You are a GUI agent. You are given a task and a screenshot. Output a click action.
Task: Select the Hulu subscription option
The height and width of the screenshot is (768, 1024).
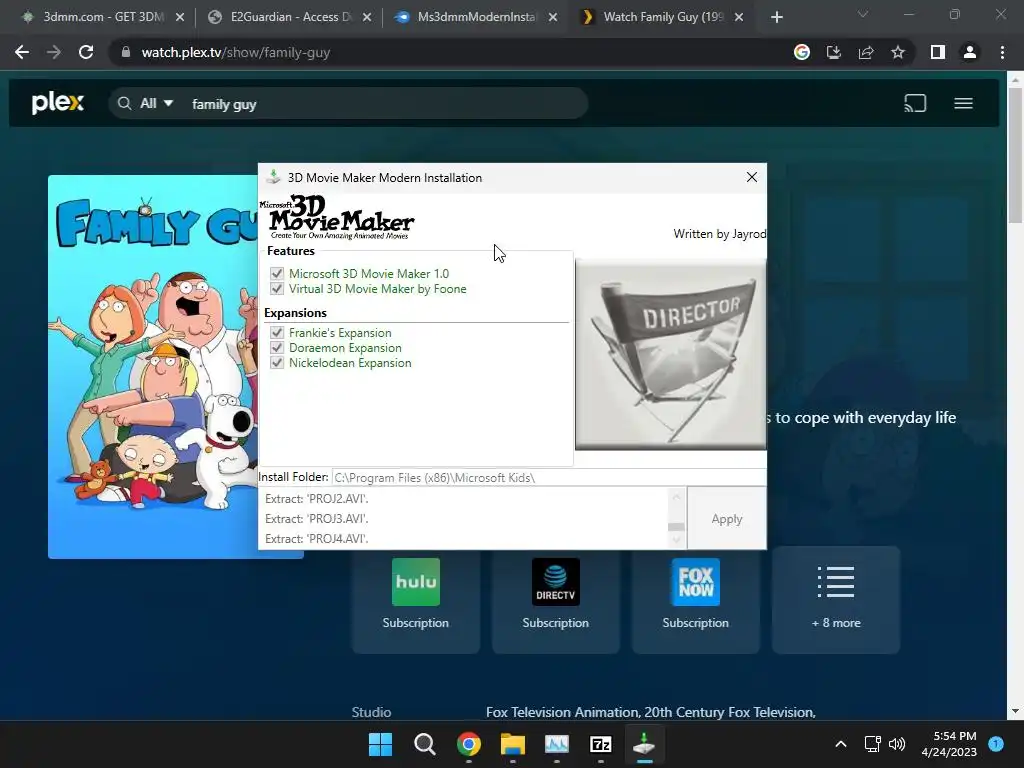[x=416, y=600]
